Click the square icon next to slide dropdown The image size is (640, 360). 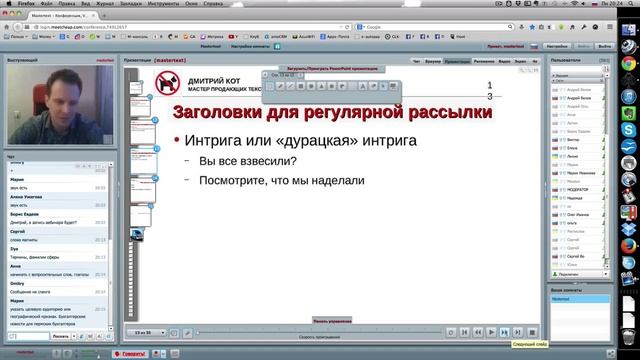pos(174,333)
